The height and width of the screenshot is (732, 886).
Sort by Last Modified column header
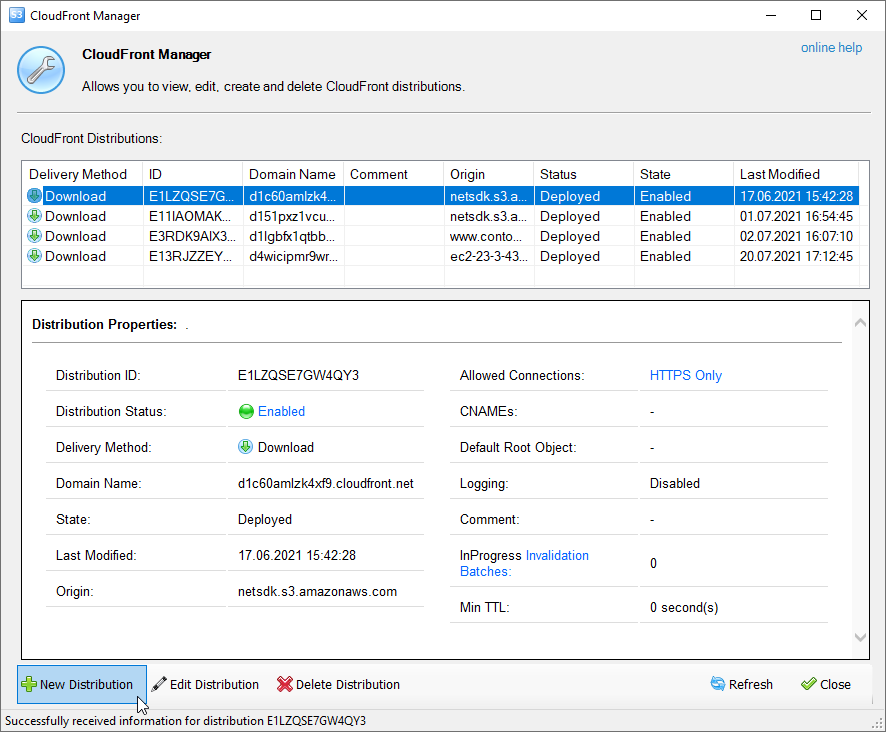(796, 174)
